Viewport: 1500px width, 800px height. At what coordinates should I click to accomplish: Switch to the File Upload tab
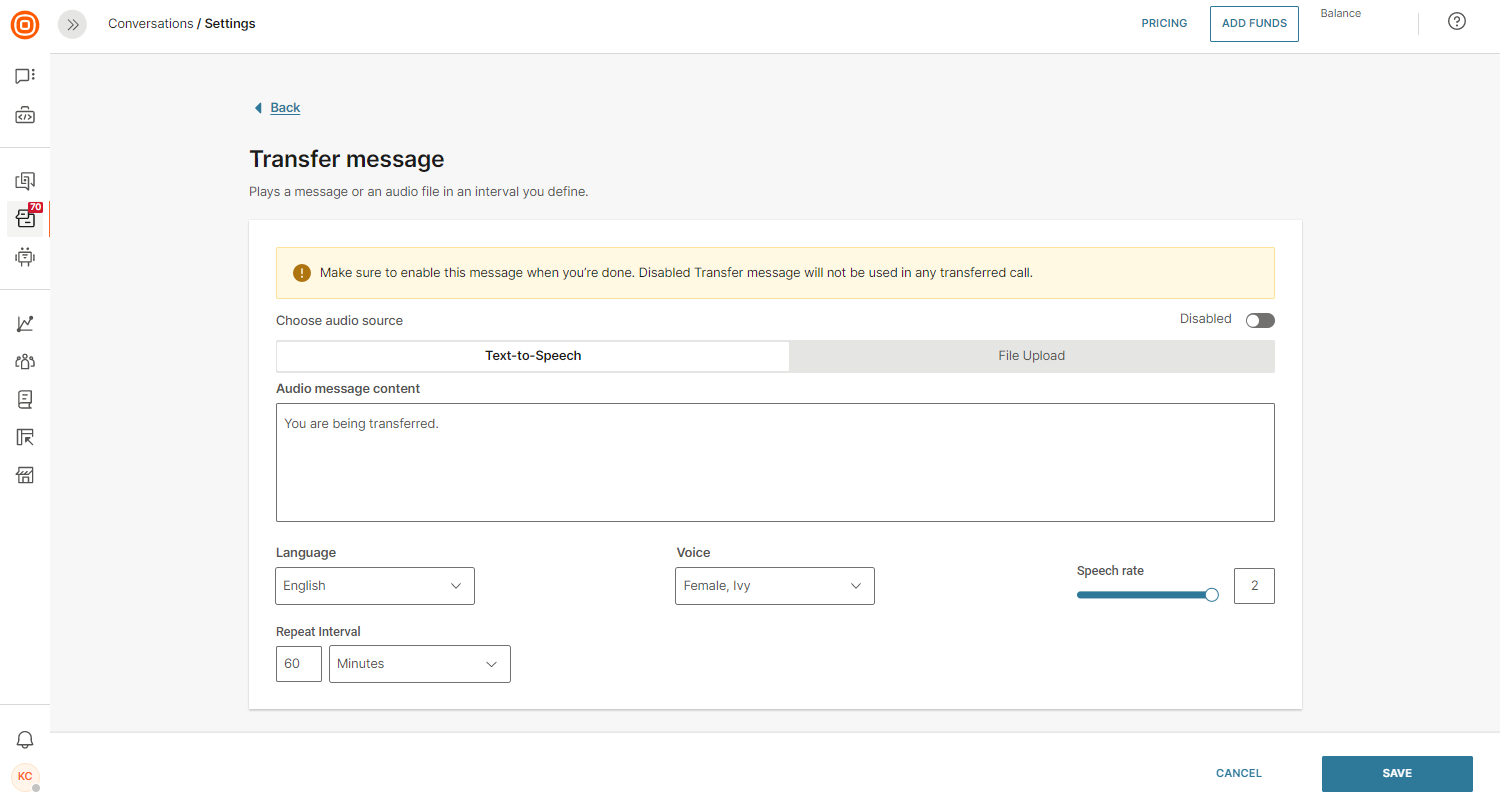[x=1031, y=356]
